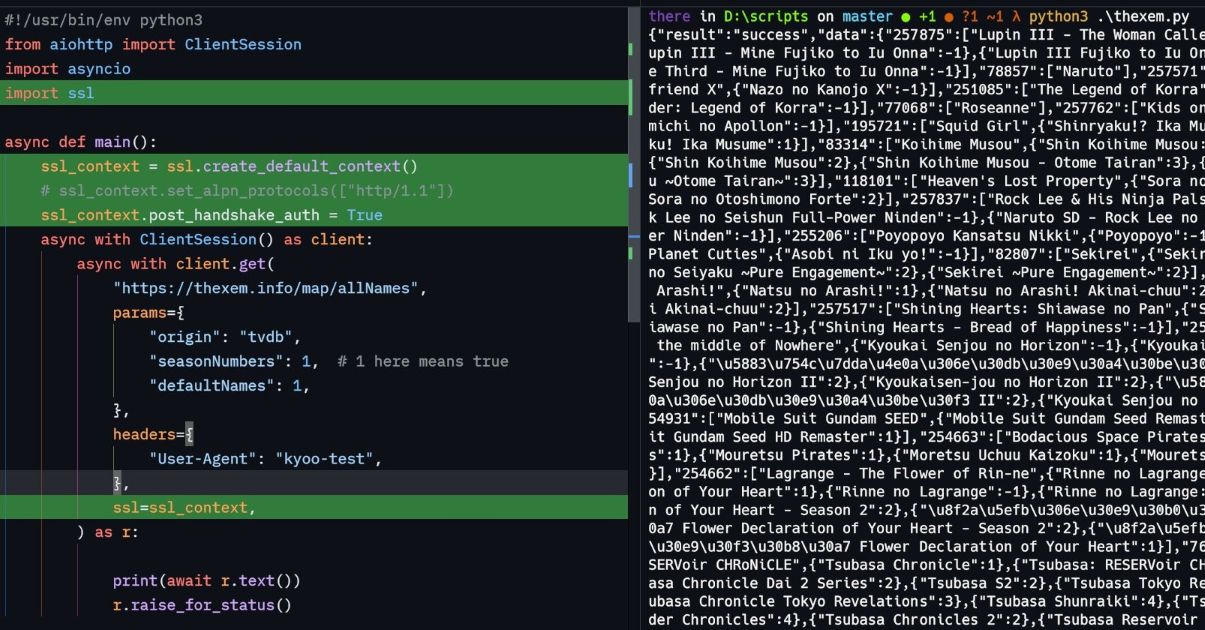Click "post_handshake_auth" in the code
The image size is (1205, 630).
(235, 215)
